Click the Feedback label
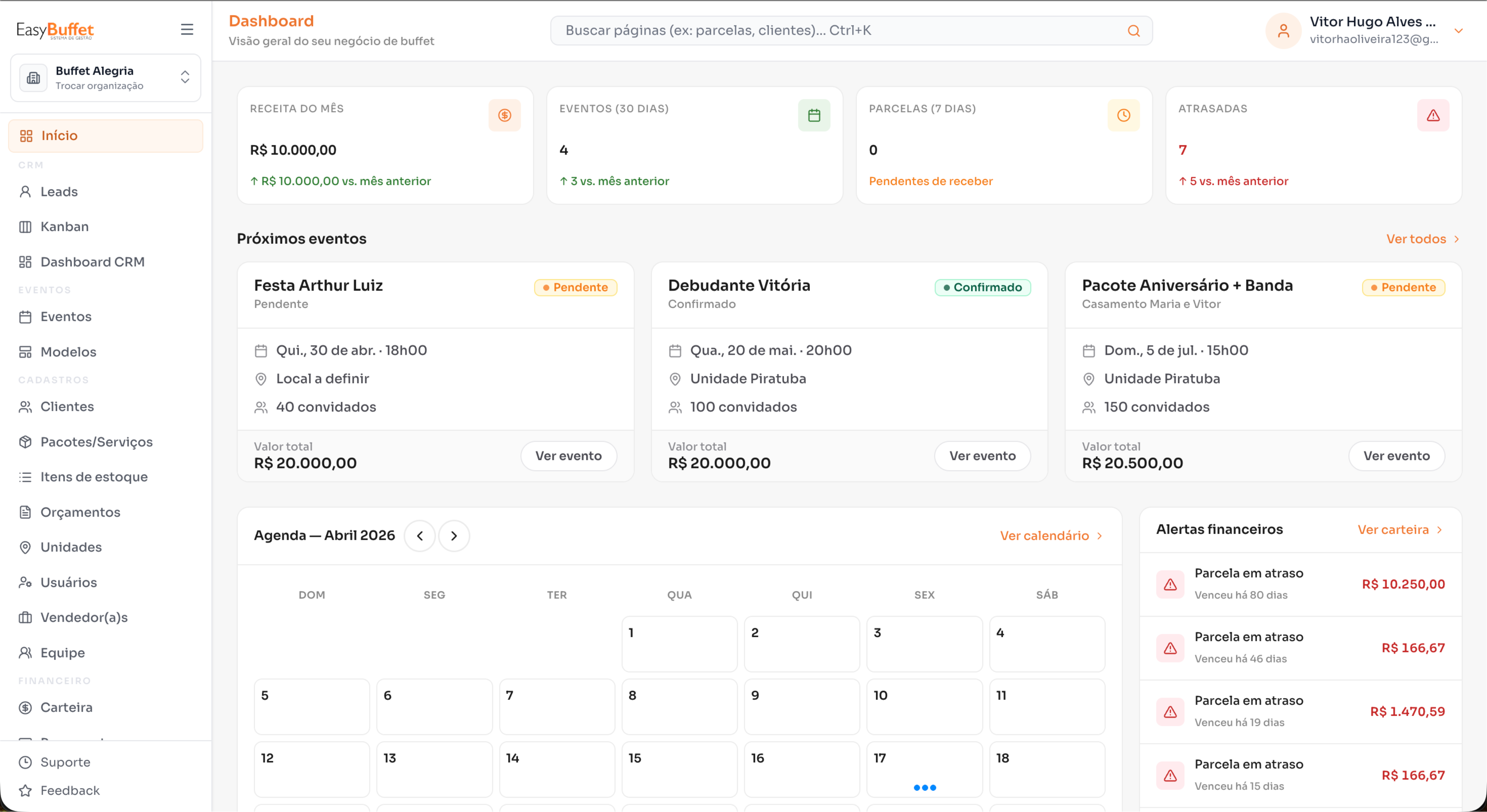The image size is (1487, 812). (x=70, y=791)
